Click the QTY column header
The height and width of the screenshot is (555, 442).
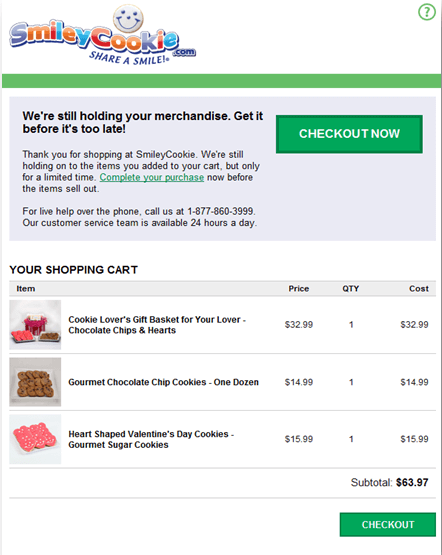pos(351,288)
